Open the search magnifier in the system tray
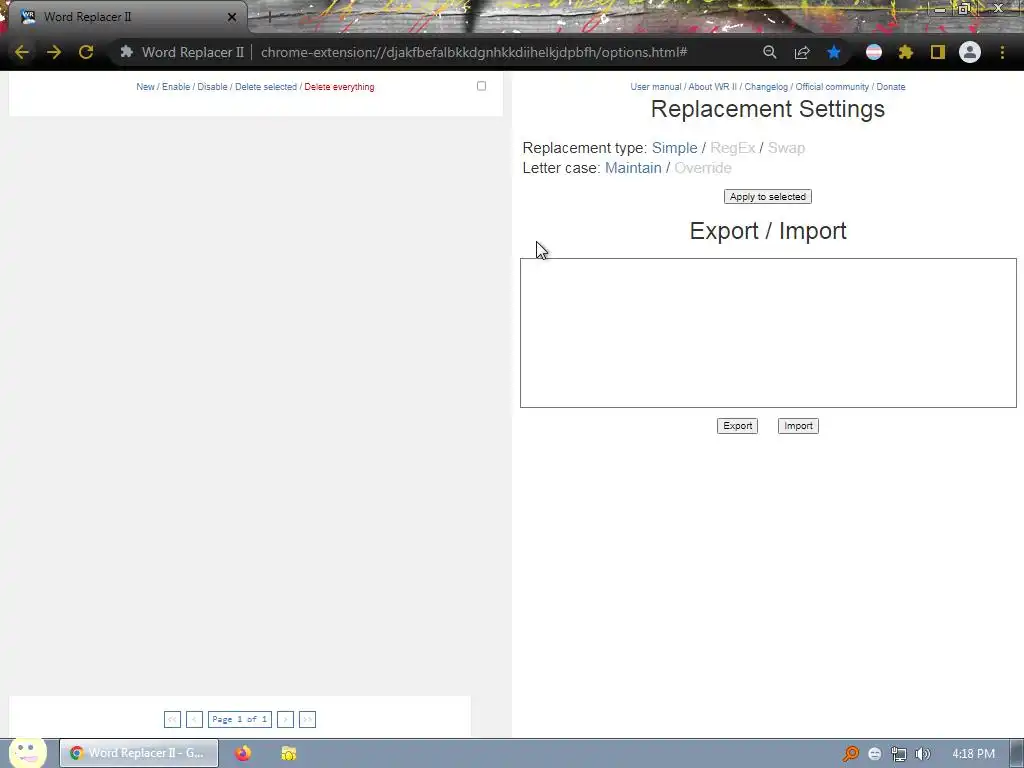The image size is (1024, 768). (850, 754)
